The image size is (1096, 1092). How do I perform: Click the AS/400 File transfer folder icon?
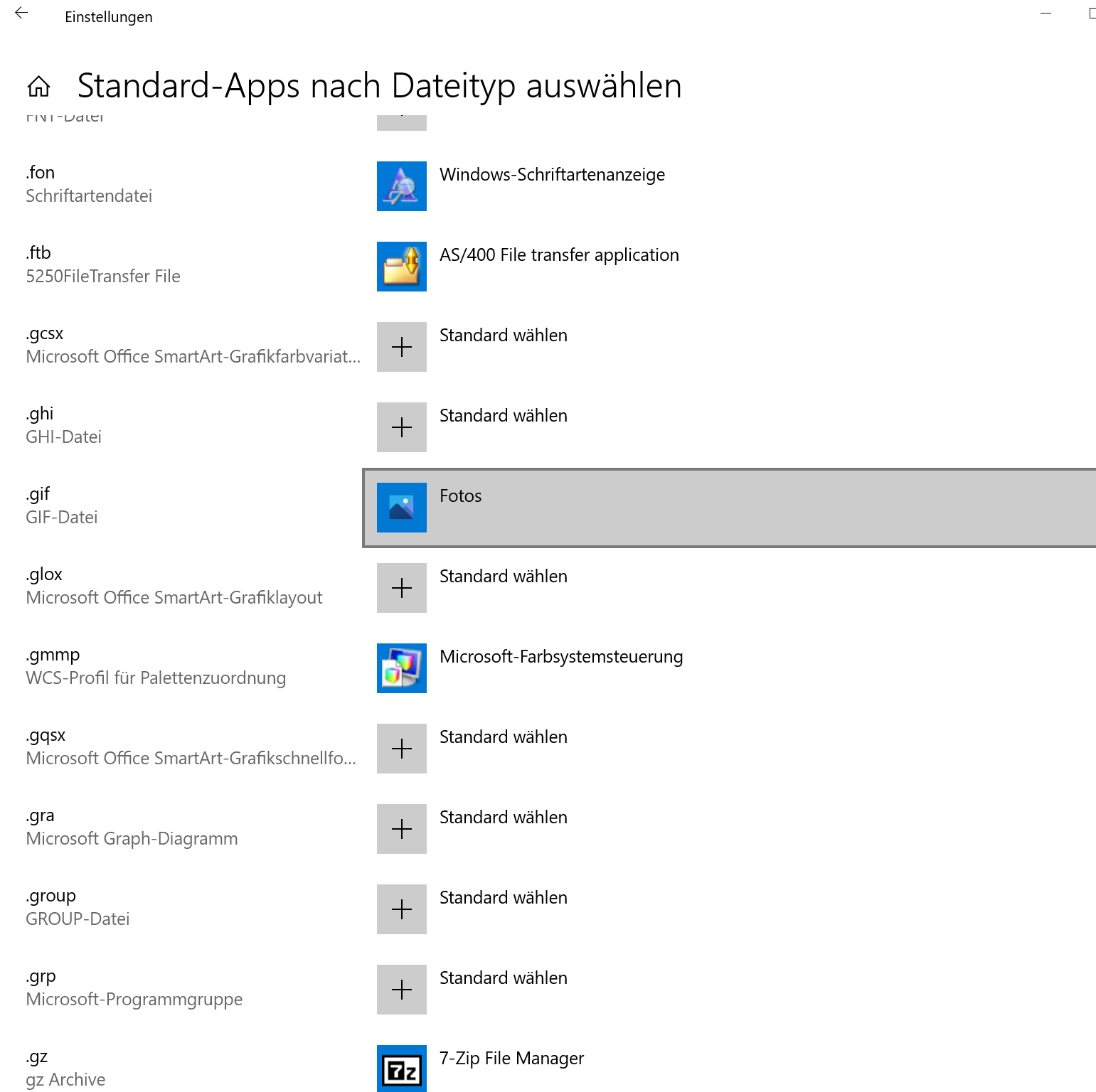(401, 267)
